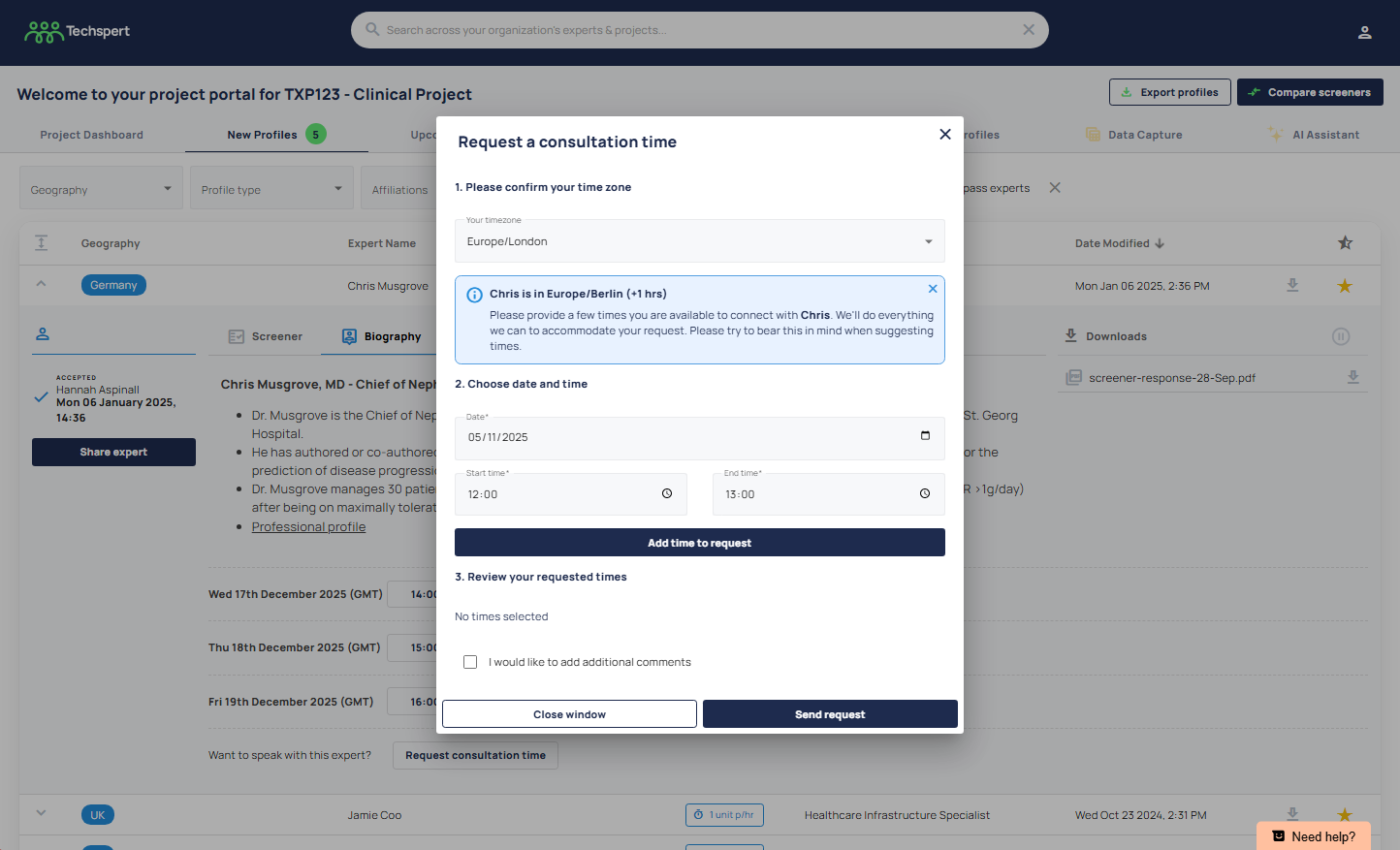Download screener-response-28-Sep.pdf
This screenshot has width=1400, height=850.
click(1353, 377)
